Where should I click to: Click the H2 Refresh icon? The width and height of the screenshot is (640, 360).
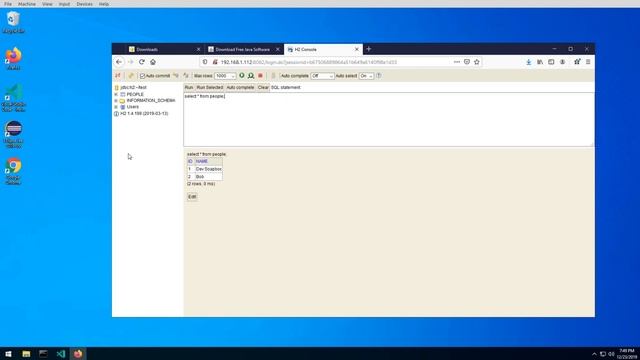[131, 76]
